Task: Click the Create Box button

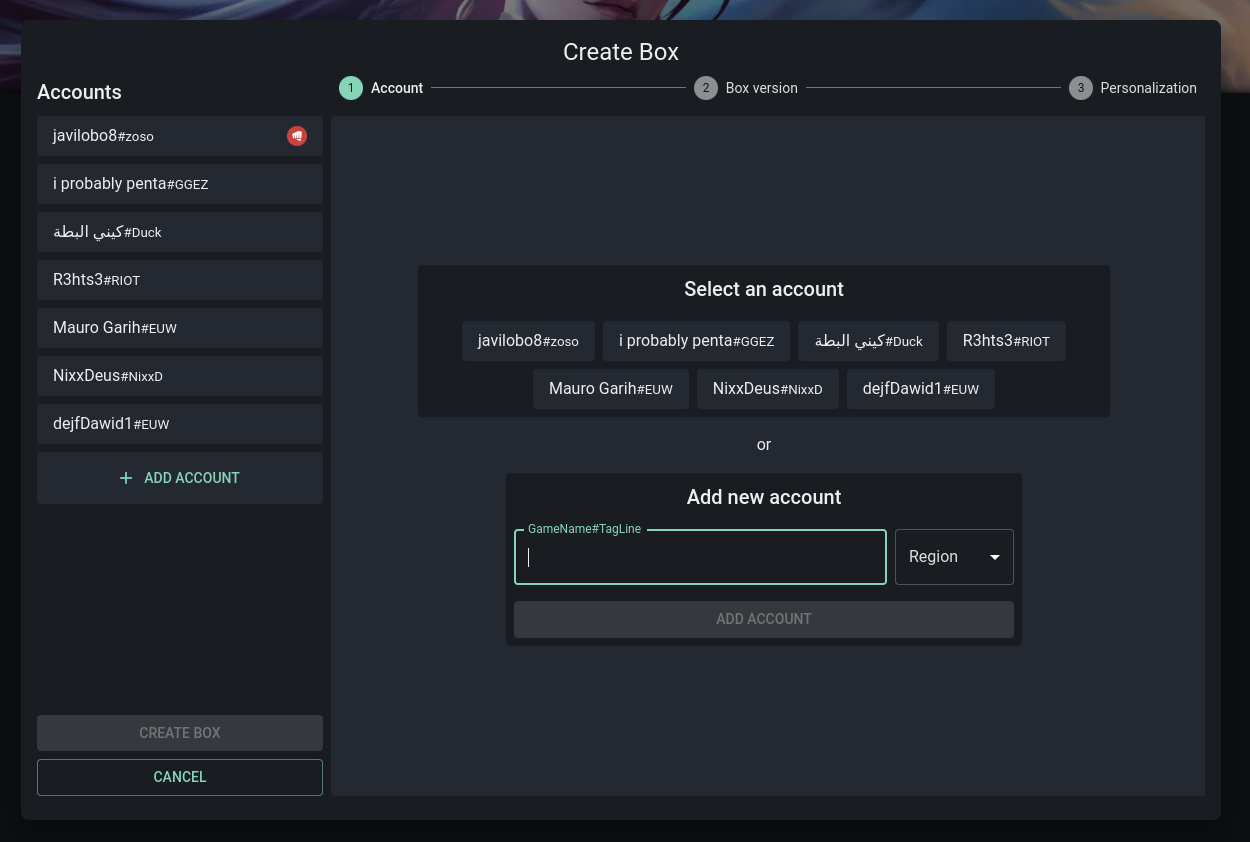Action: click(180, 733)
